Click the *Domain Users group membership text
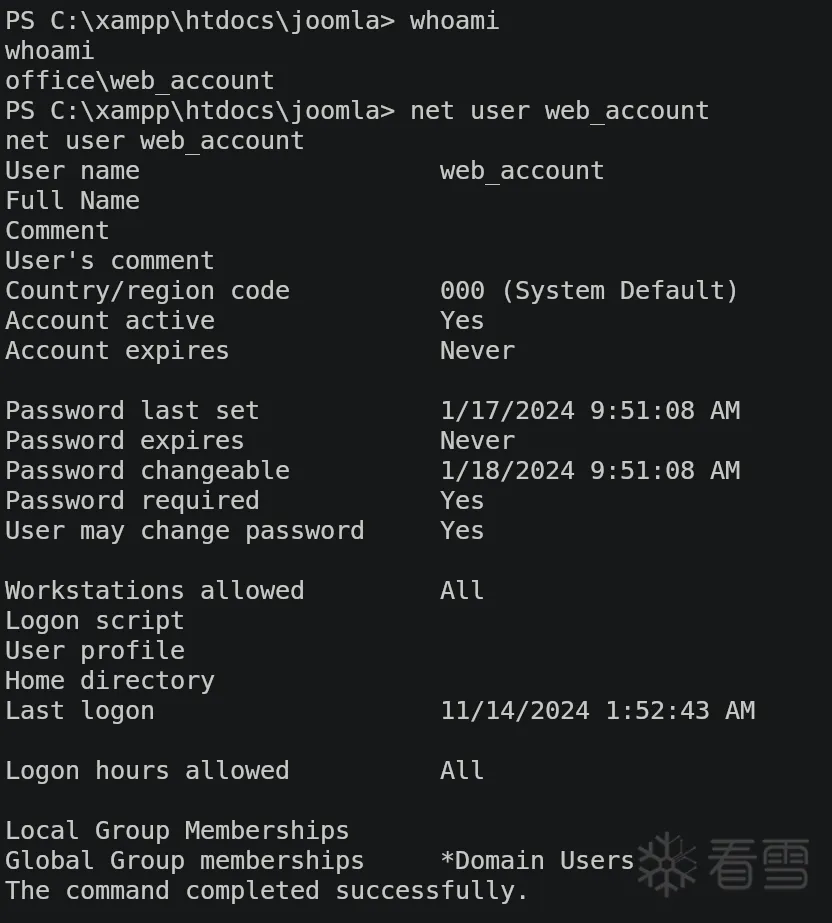Image resolution: width=832 pixels, height=923 pixels. [x=537, y=861]
